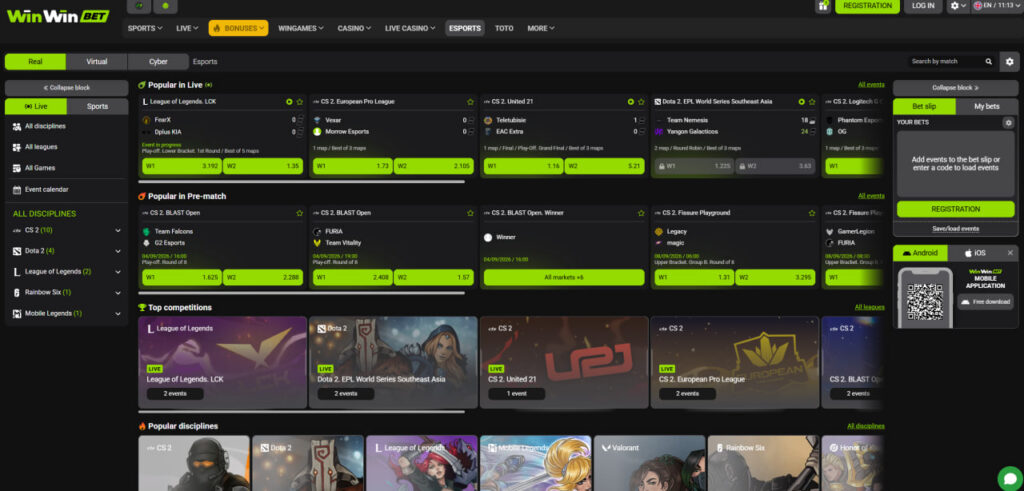Open the SPORTS dropdown menu
This screenshot has height=491, width=1024.
click(x=145, y=28)
